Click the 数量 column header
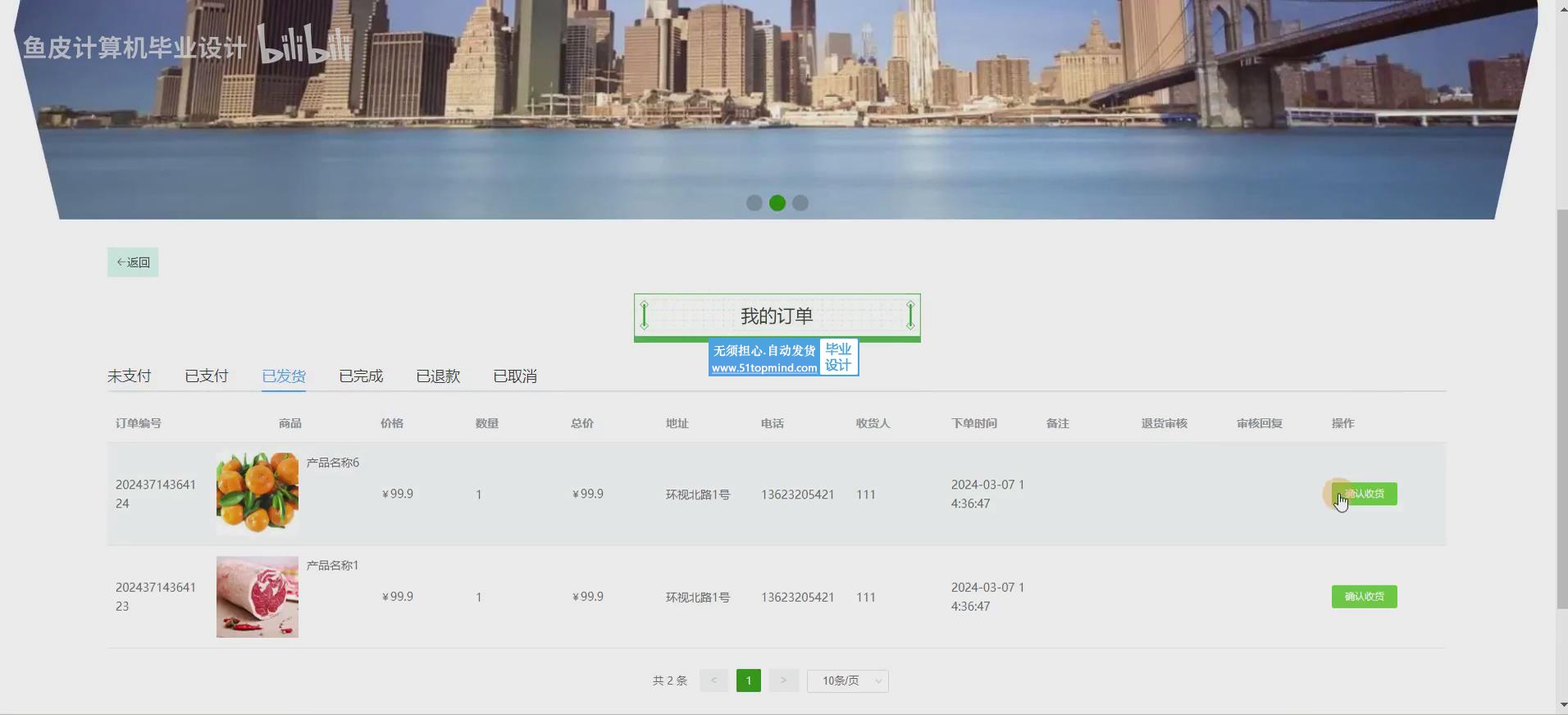 pyautogui.click(x=487, y=423)
